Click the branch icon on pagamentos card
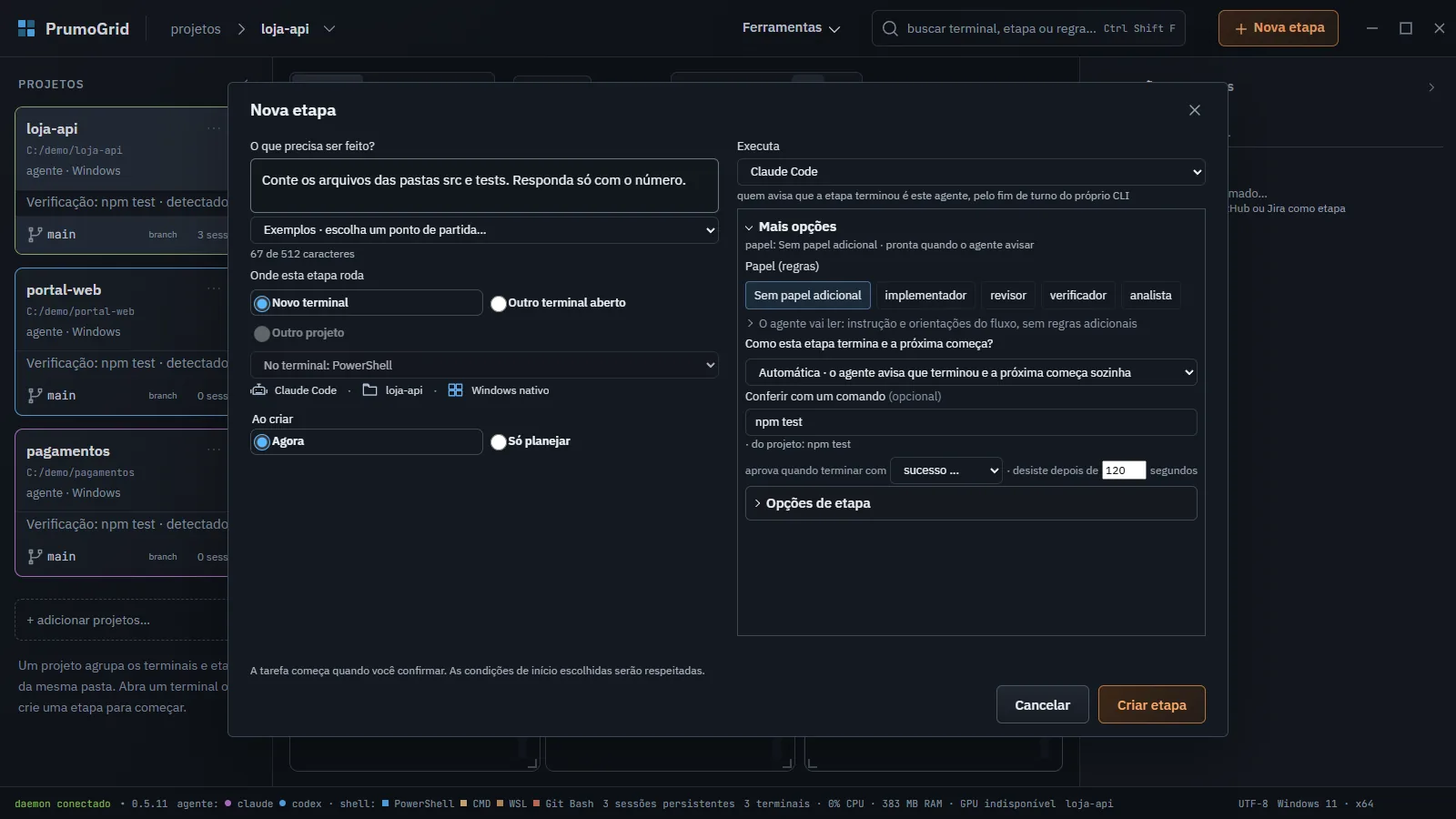 coord(35,556)
